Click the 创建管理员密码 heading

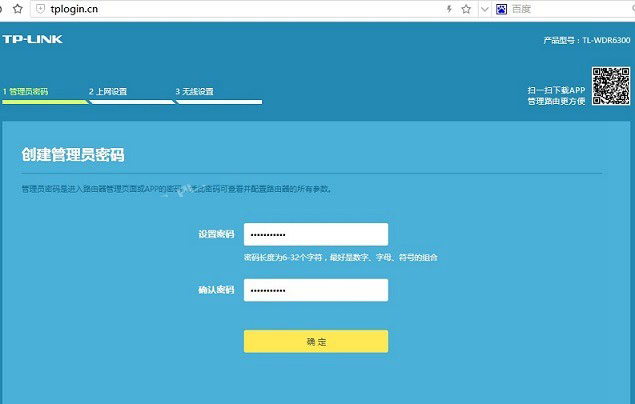click(x=79, y=155)
